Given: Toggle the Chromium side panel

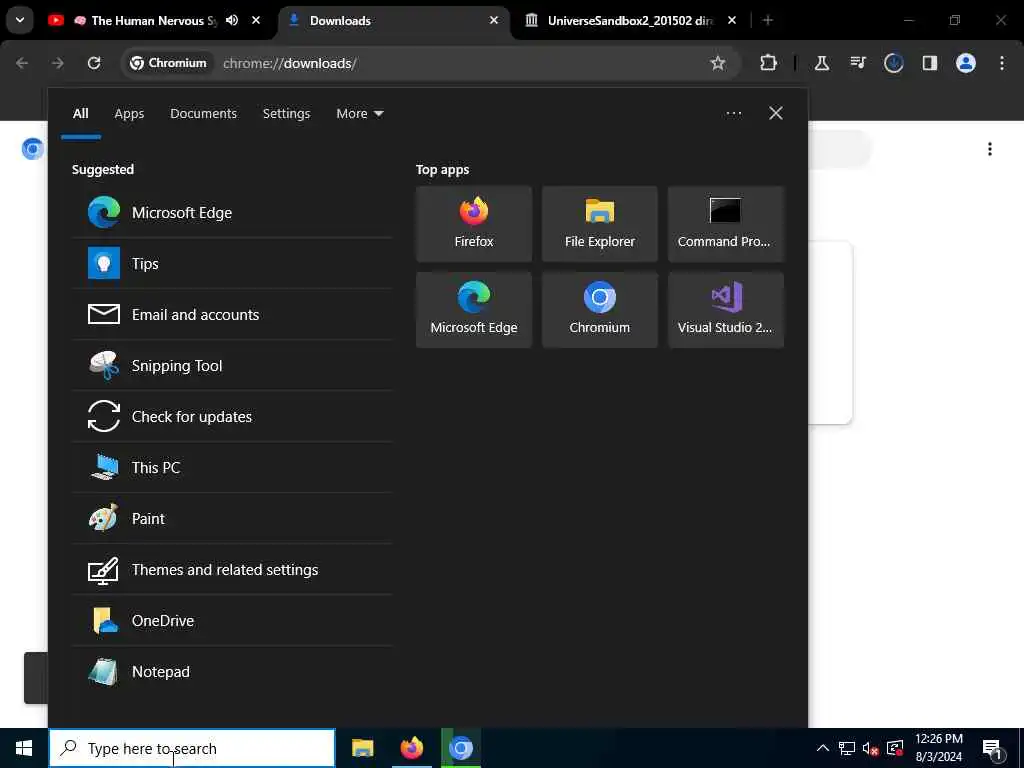Looking at the screenshot, I should (929, 63).
